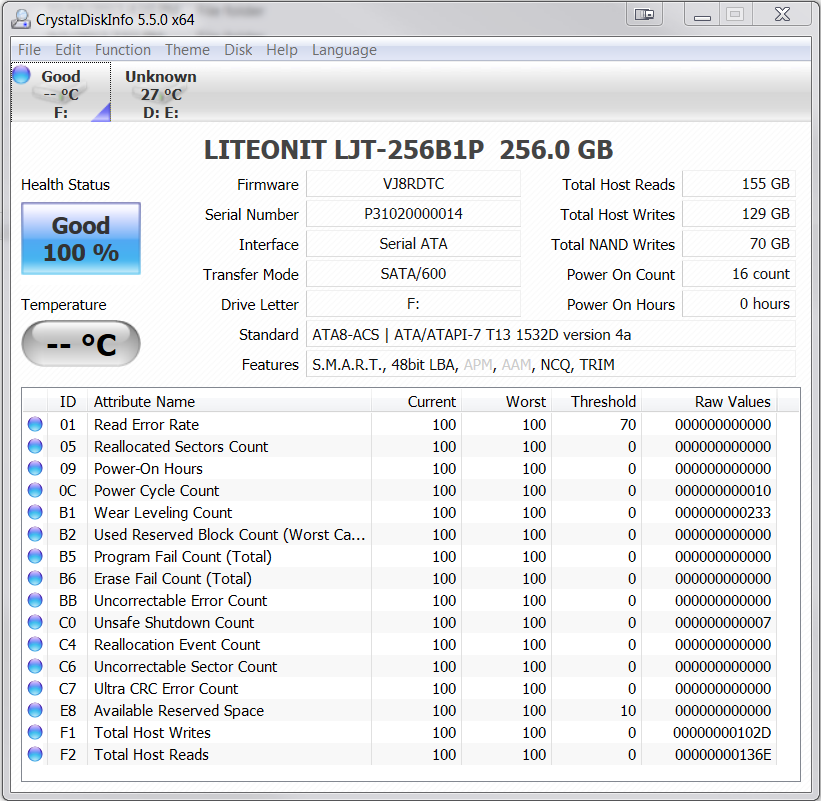Expand the Disk menu

[x=238, y=50]
